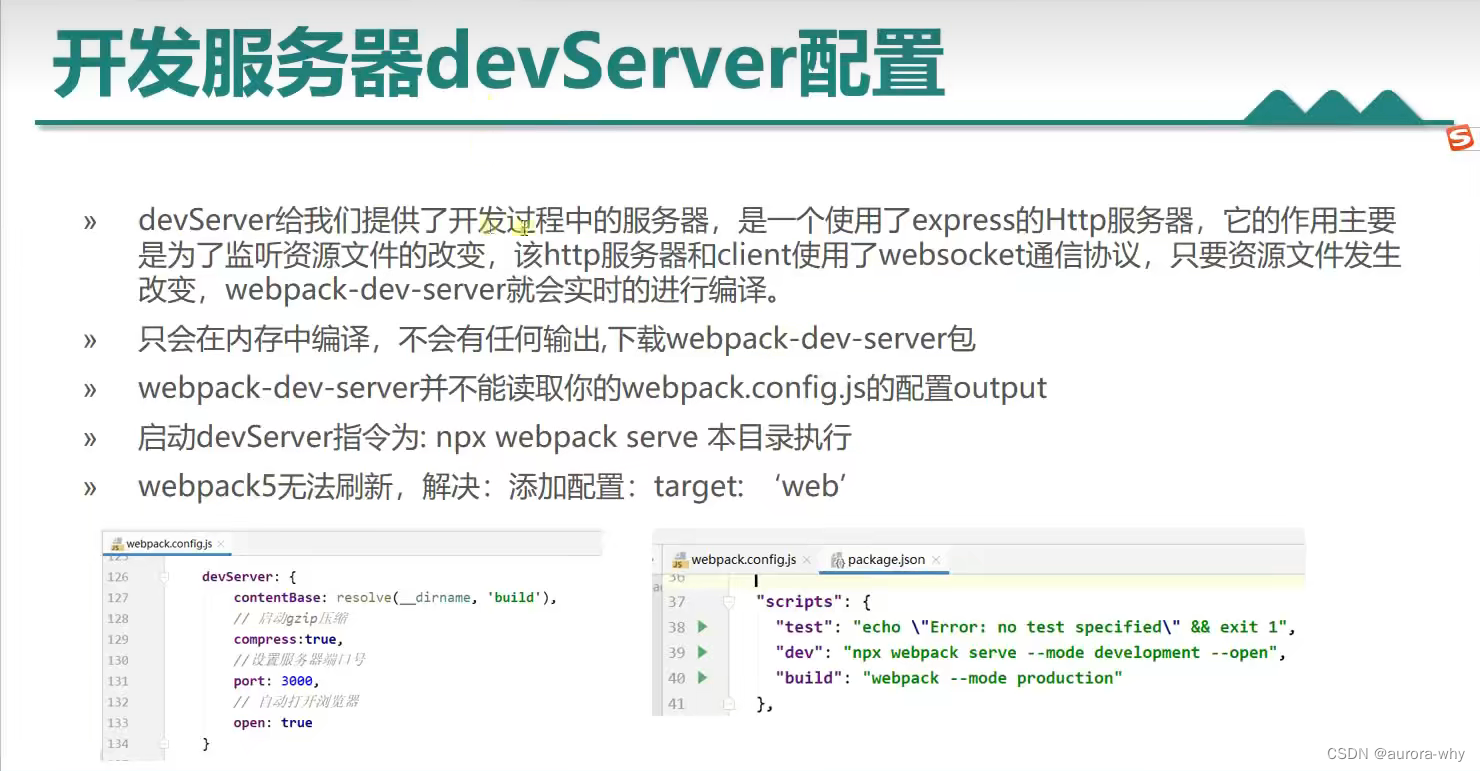Click the port value 3000
The height and width of the screenshot is (771, 1480).
click(297, 681)
